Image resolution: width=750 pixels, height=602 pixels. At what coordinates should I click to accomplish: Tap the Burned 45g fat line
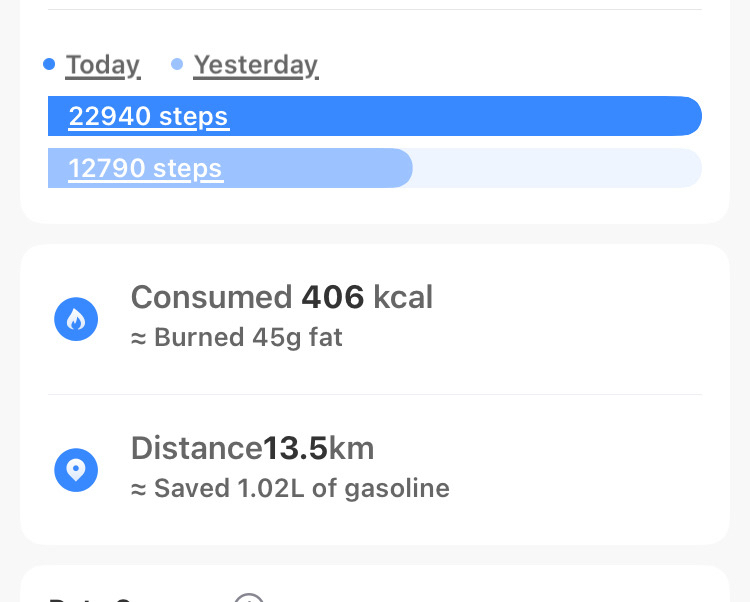tap(236, 337)
